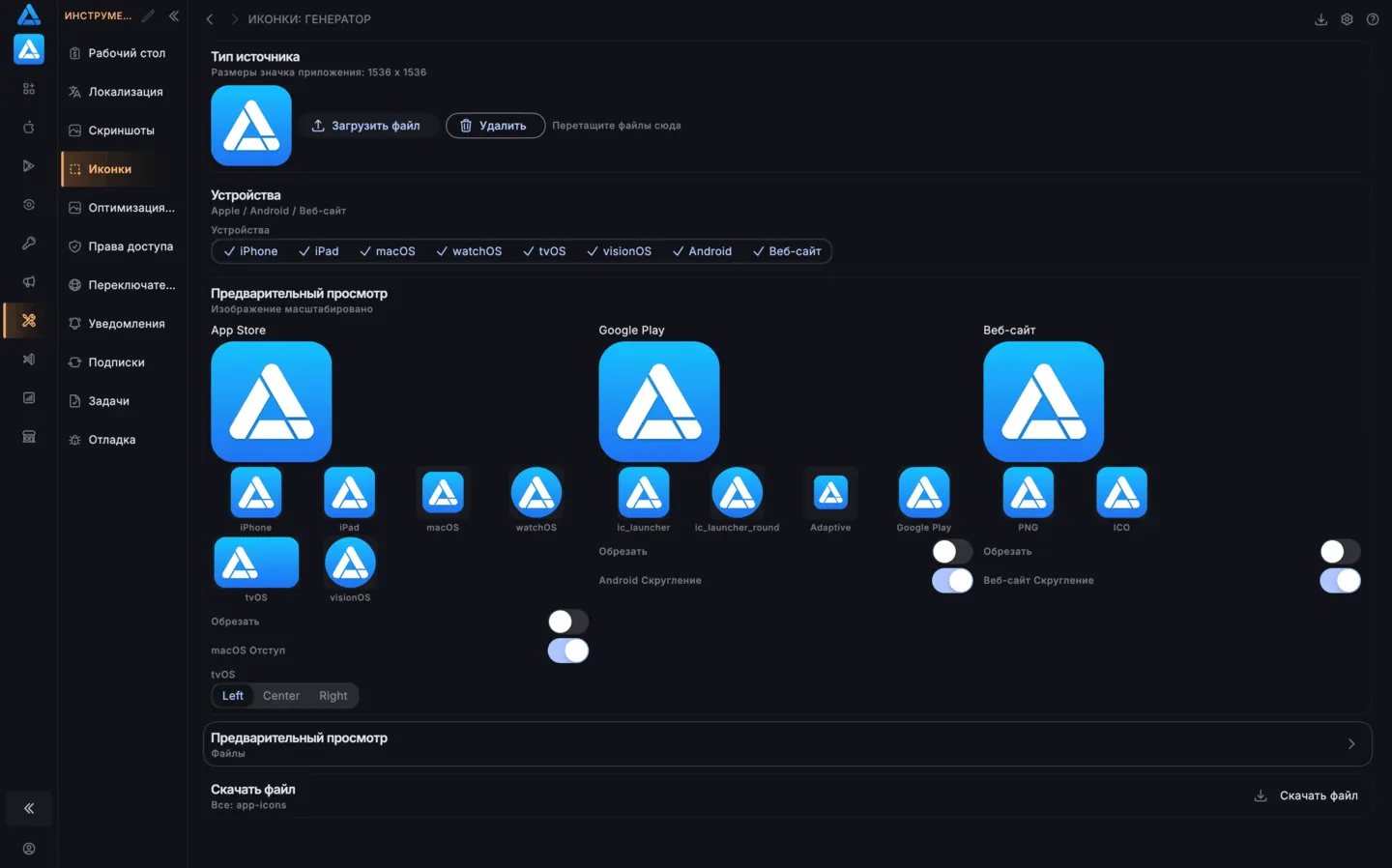Uncheck the Веб-сайт device option
Screen dimensions: 1392x868
[x=787, y=251]
